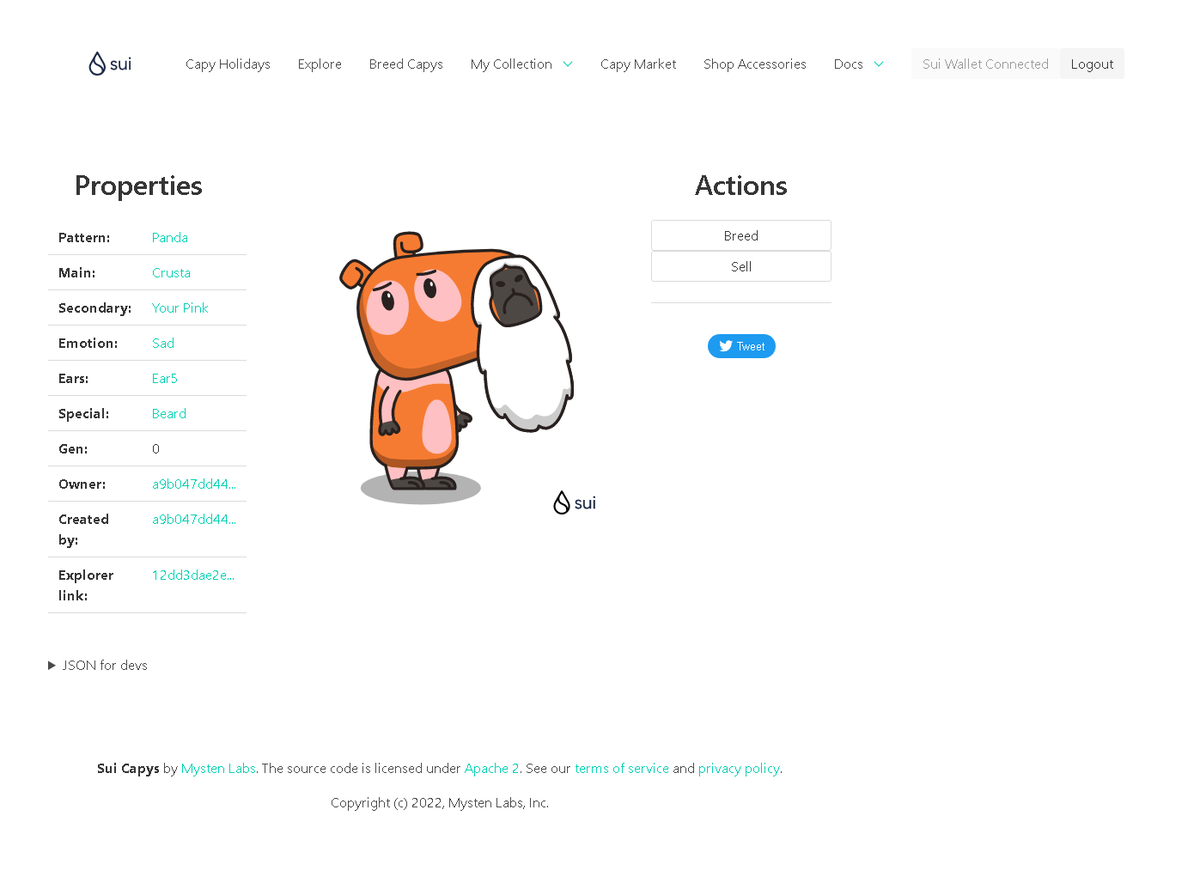Open Capy Holidays page
The width and height of the screenshot is (1200, 895).
(228, 64)
